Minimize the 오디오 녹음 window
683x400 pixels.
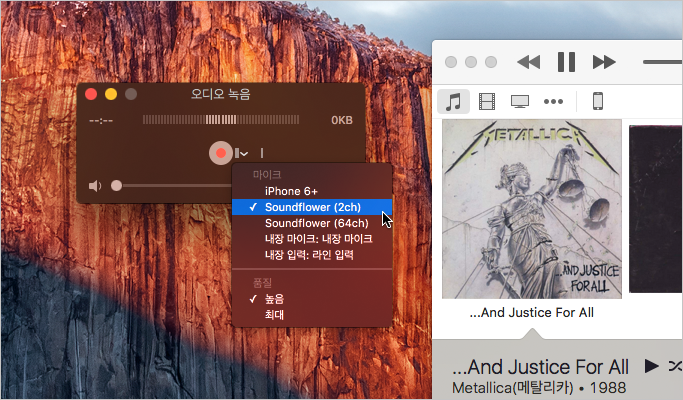pos(111,94)
